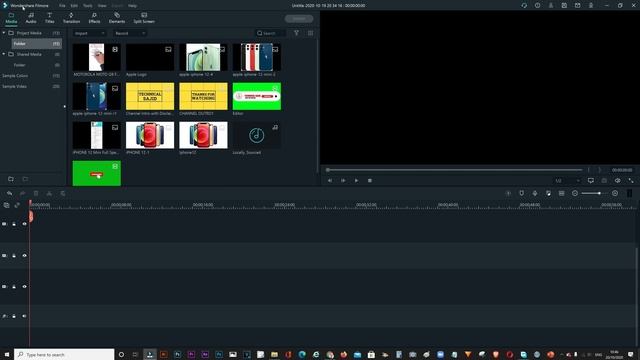Mute the audio track speaker icon
The height and width of the screenshot is (360, 640).
24,316
